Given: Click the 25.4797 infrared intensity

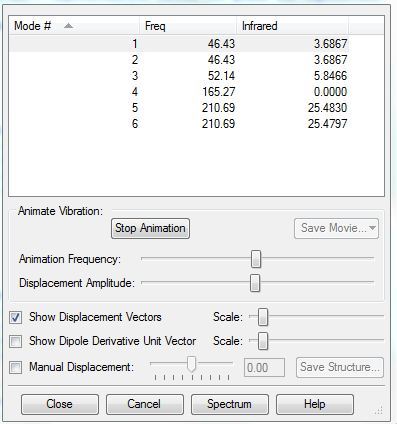Looking at the screenshot, I should click(x=328, y=124).
